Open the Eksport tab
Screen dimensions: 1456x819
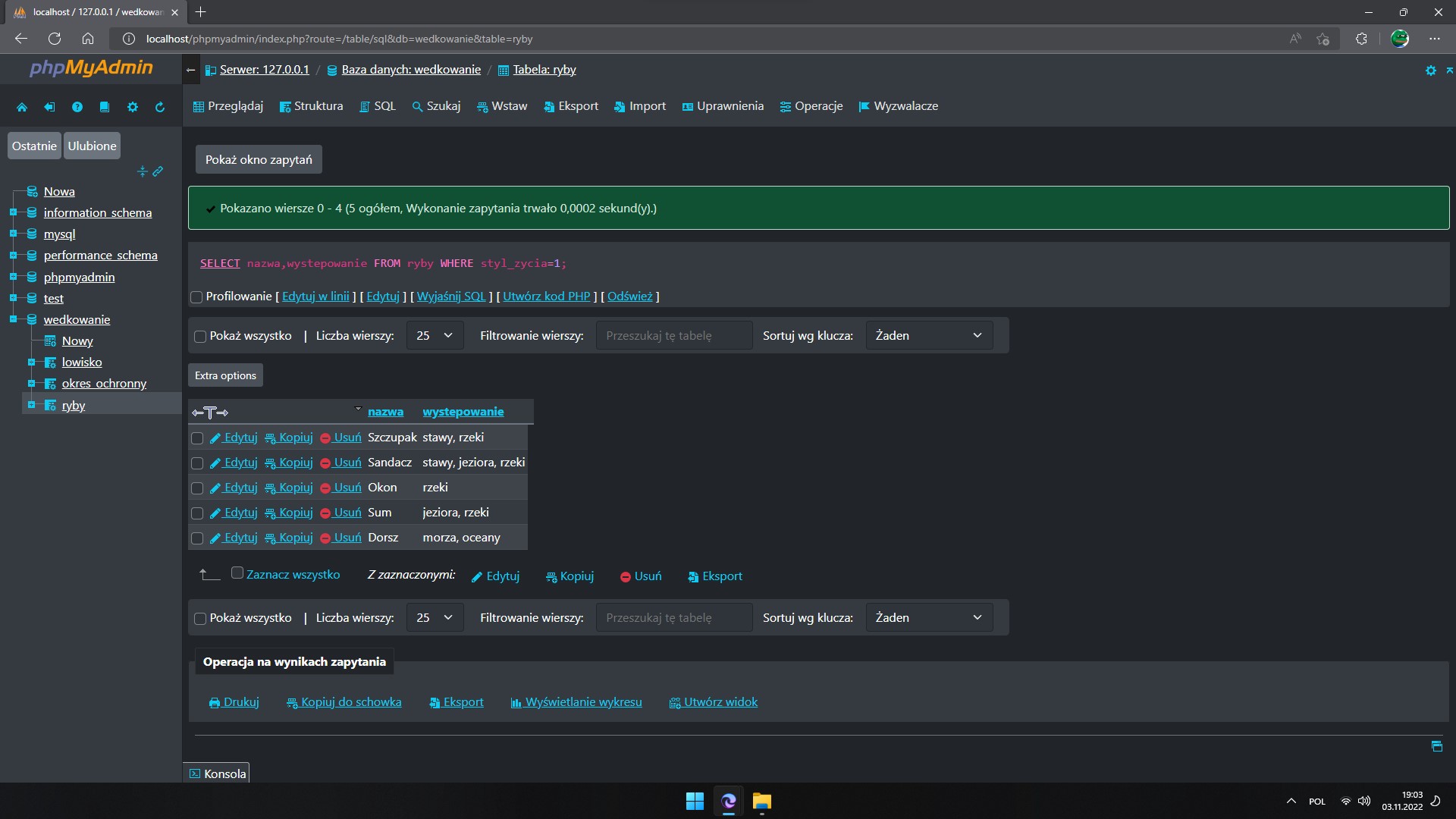(x=571, y=106)
